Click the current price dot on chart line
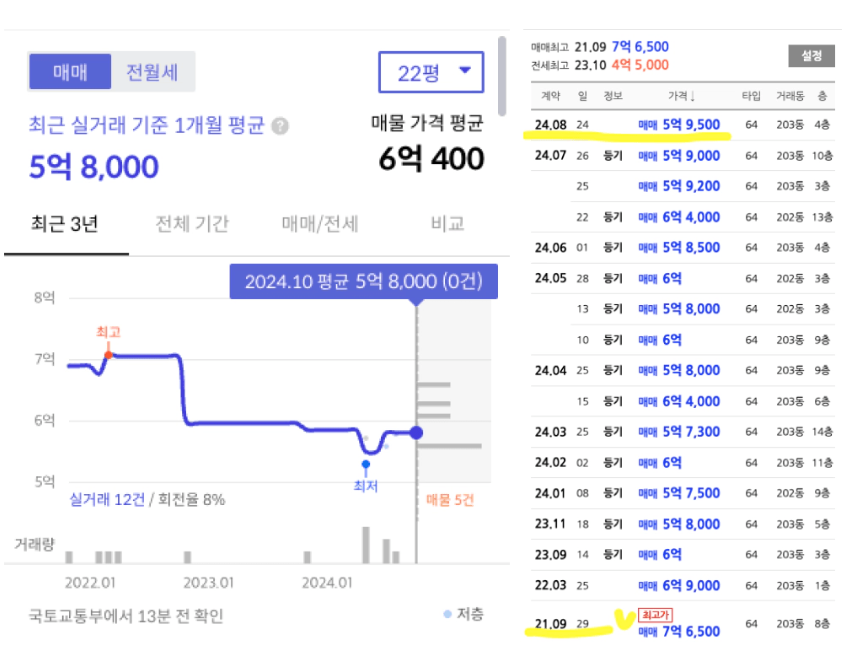854x668 pixels. tap(417, 433)
